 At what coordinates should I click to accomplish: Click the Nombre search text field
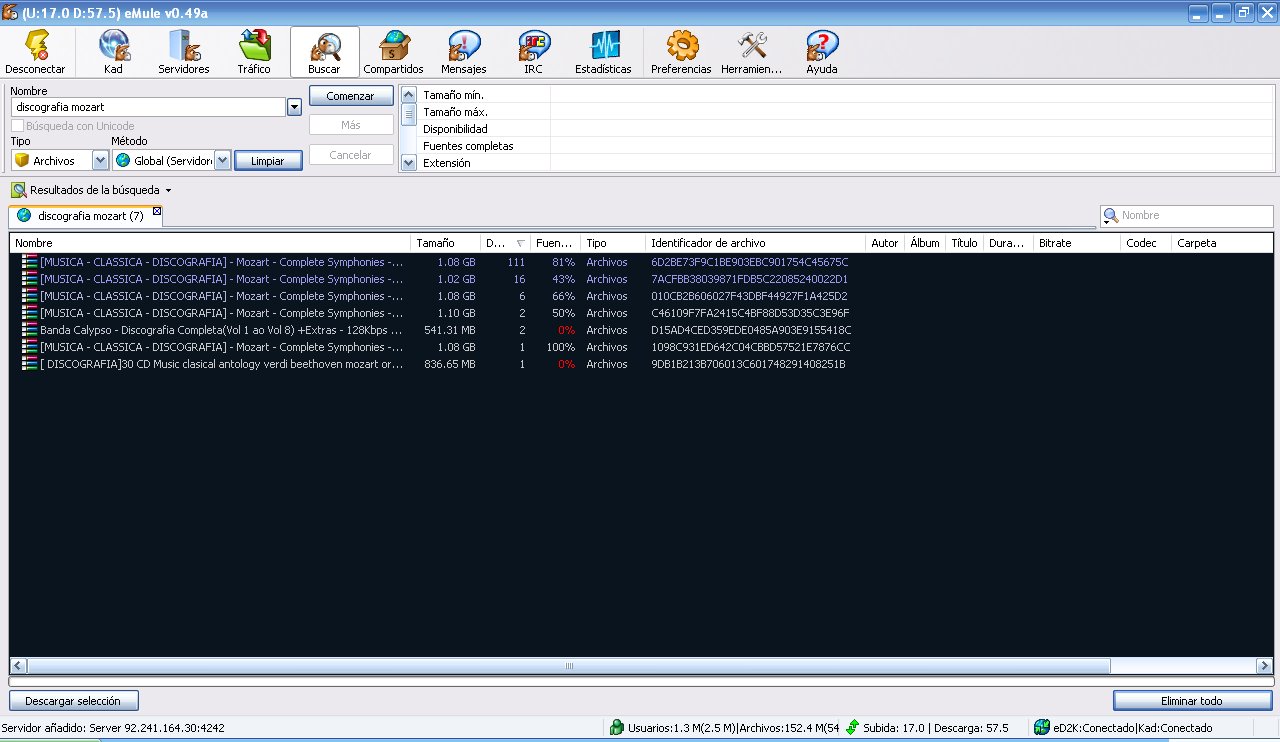tap(148, 107)
